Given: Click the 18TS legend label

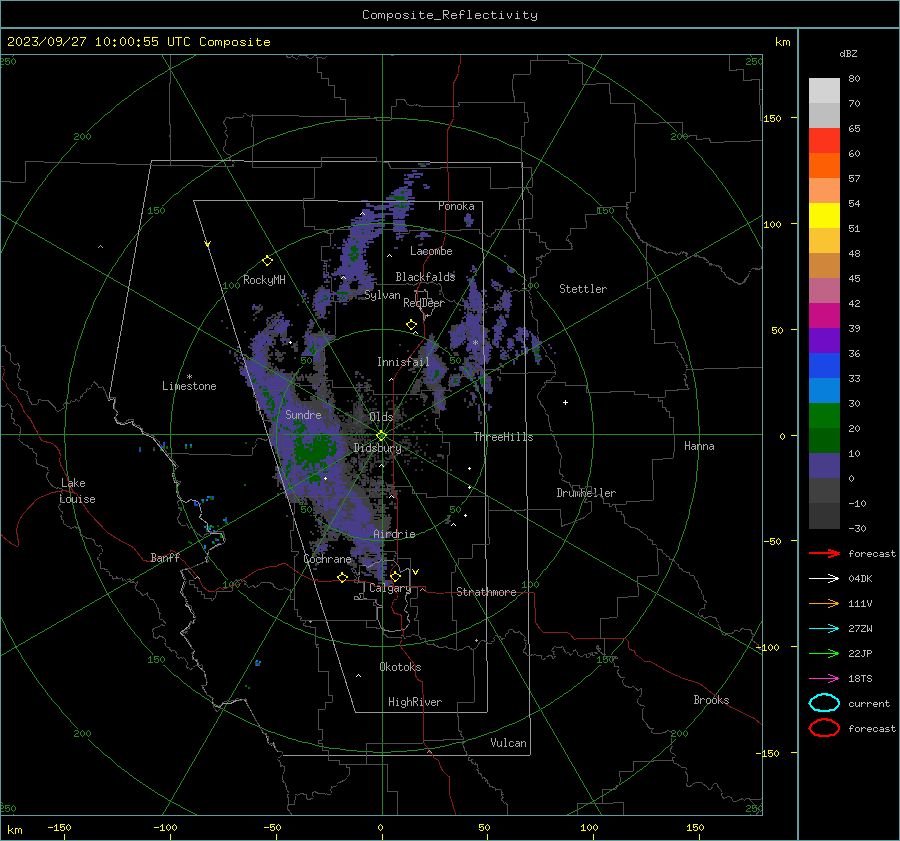Looking at the screenshot, I should pyautogui.click(x=860, y=679).
